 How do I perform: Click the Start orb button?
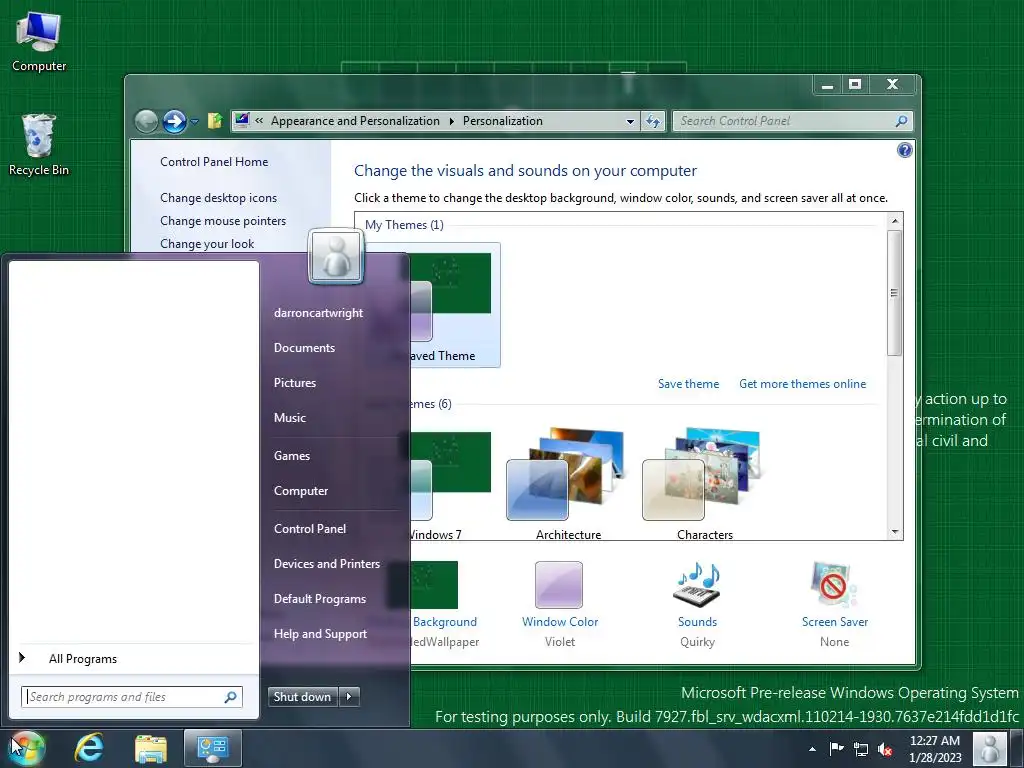pyautogui.click(x=26, y=748)
